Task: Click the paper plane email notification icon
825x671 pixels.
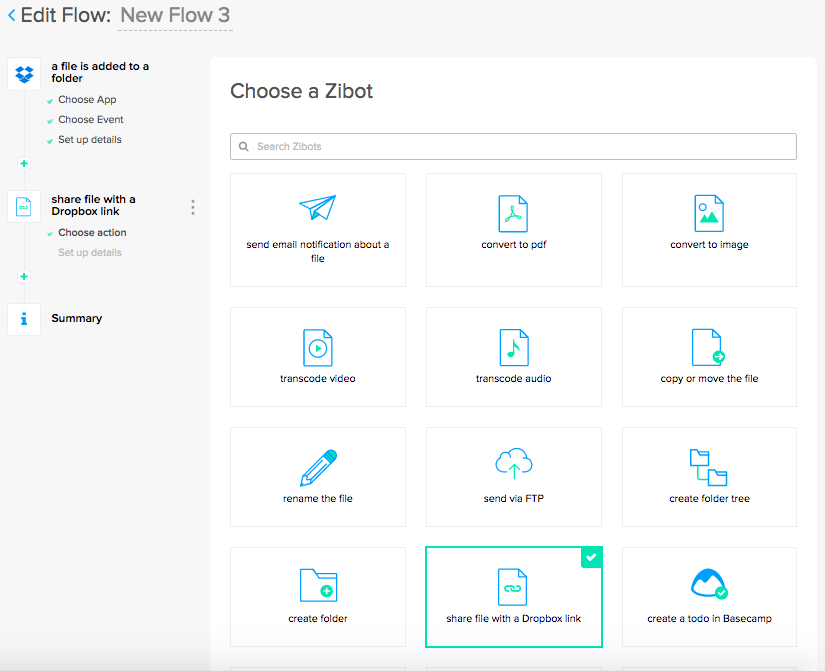Action: point(317,209)
